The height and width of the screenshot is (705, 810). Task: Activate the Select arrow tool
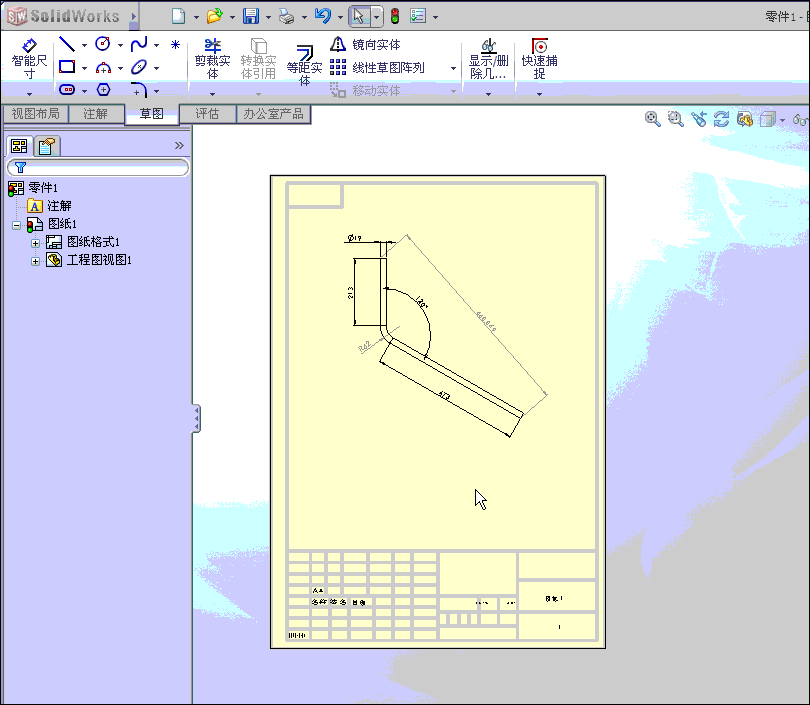click(359, 16)
